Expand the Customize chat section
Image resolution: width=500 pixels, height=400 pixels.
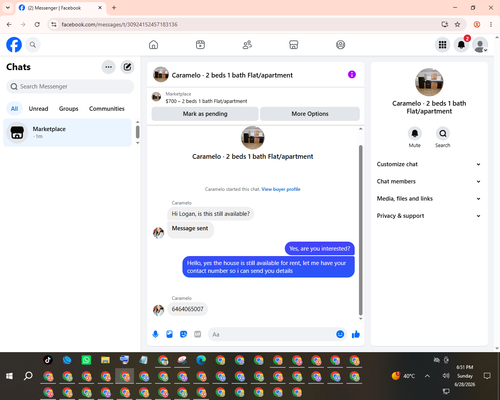tap(429, 164)
